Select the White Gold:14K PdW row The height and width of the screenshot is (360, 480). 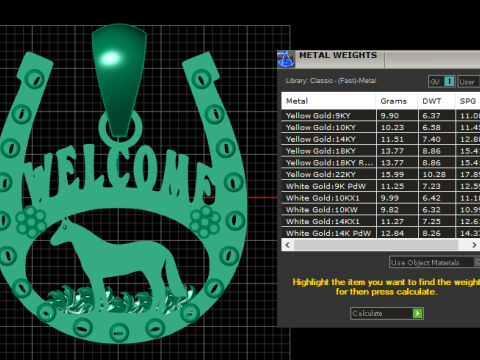381,233
